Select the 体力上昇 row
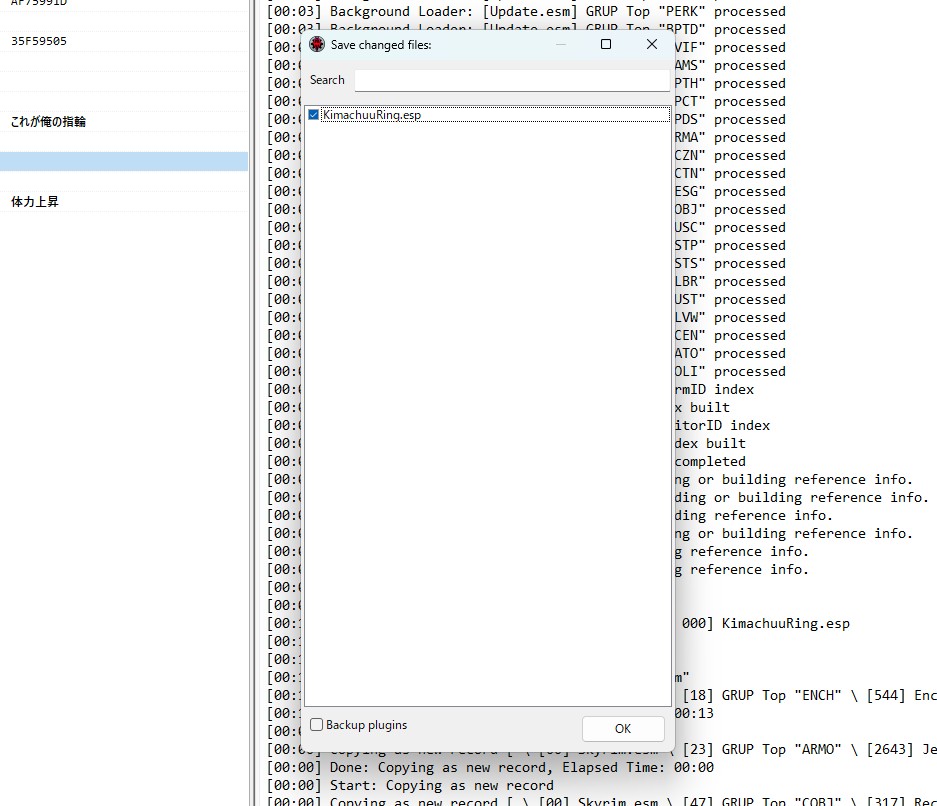 point(35,202)
